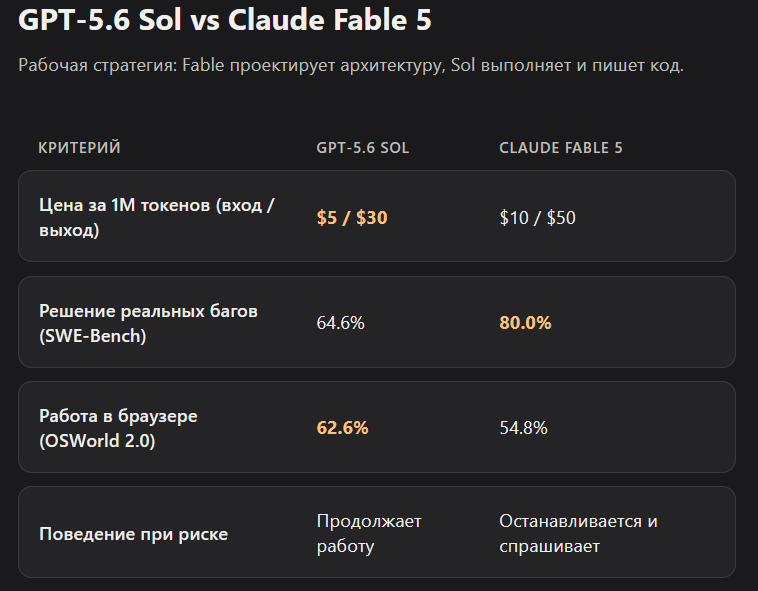The height and width of the screenshot is (591, 758).
Task: Click Claude Fable 5 in the main title
Action: 329,20
